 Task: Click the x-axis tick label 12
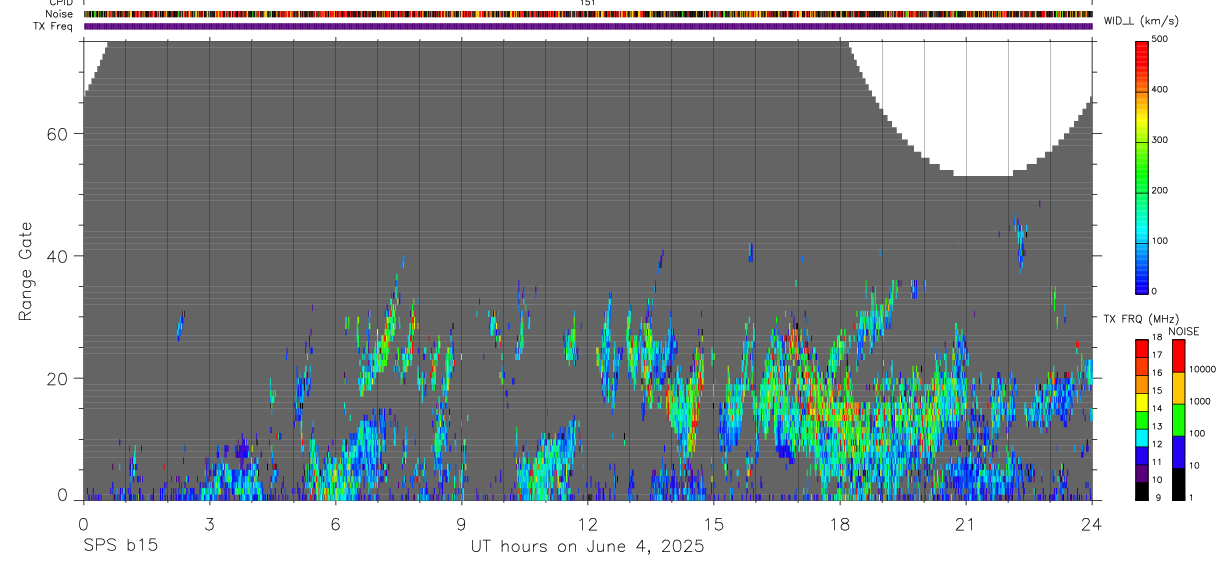tap(587, 524)
